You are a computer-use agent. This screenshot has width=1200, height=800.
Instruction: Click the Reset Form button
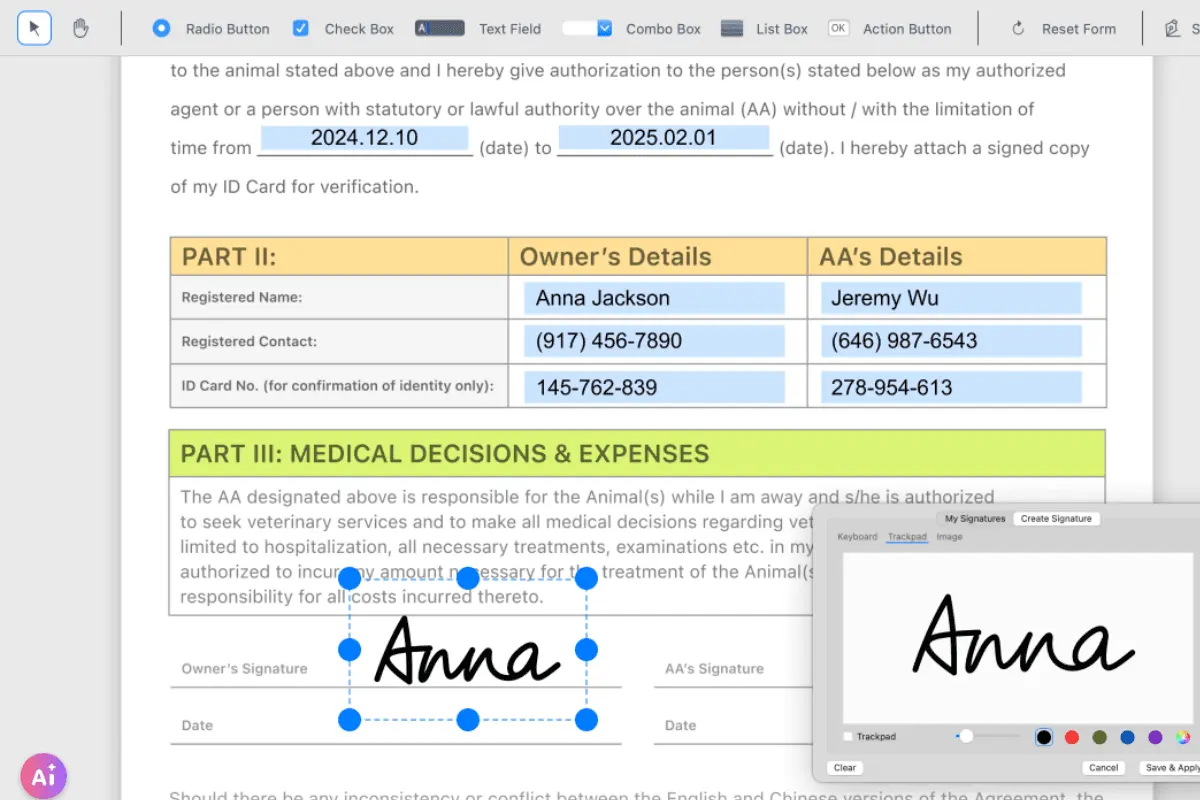[1063, 28]
